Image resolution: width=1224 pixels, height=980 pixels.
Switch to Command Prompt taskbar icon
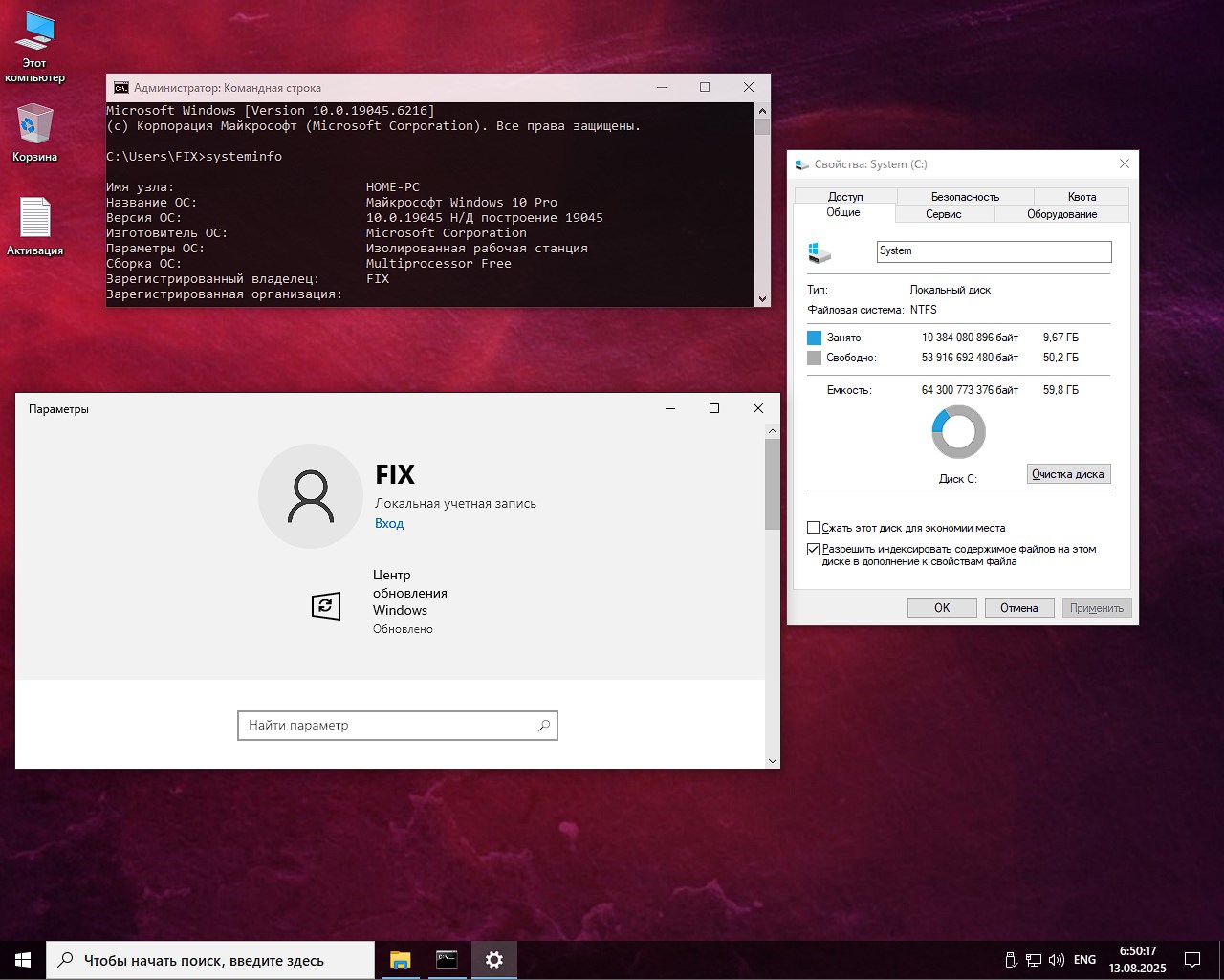point(447,960)
